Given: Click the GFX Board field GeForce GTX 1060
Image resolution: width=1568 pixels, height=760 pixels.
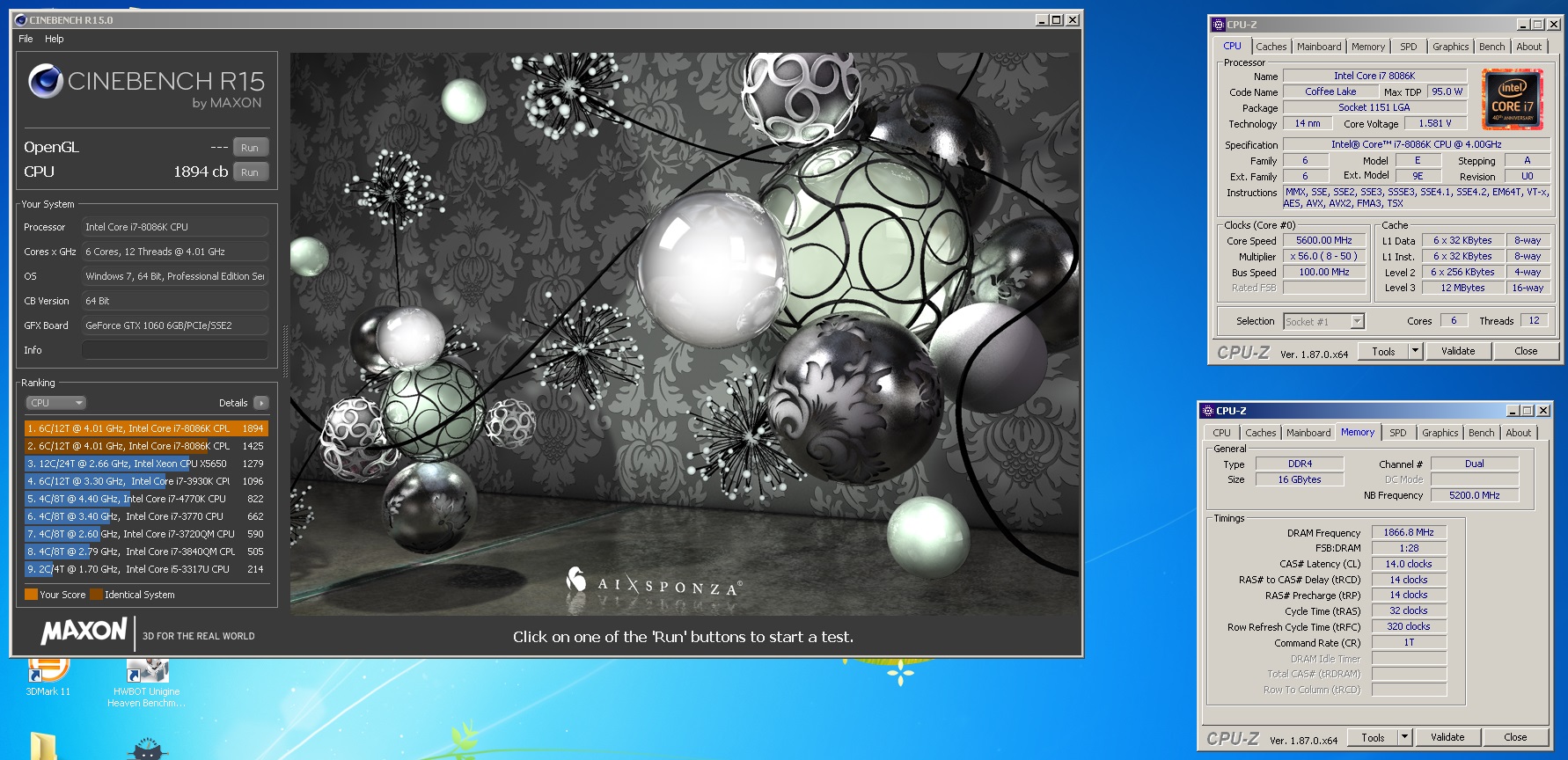Looking at the screenshot, I should (x=175, y=325).
